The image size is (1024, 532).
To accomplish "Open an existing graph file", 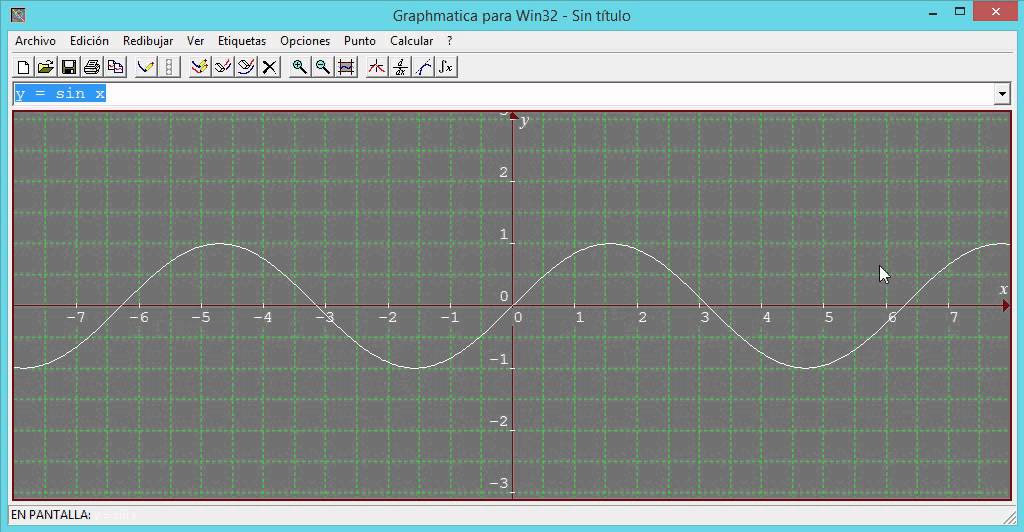I will 46,67.
